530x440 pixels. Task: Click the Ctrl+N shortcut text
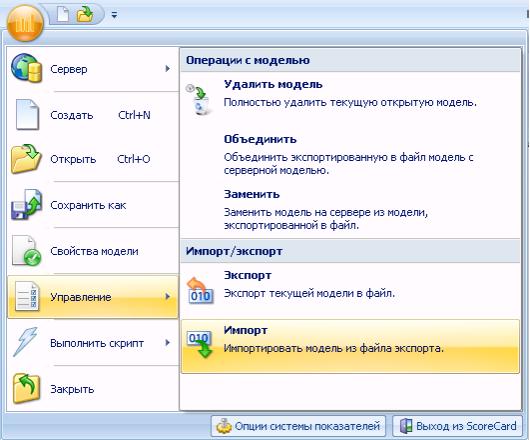(134, 115)
